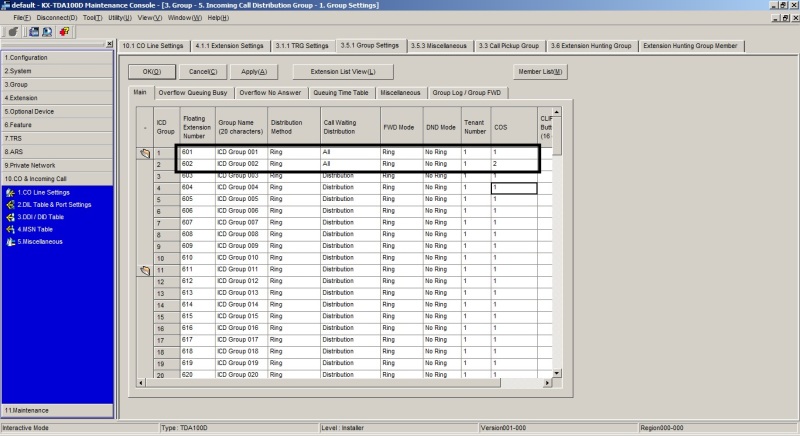Click the Cancel(C) button
This screenshot has height=436, width=800.
pyautogui.click(x=203, y=72)
